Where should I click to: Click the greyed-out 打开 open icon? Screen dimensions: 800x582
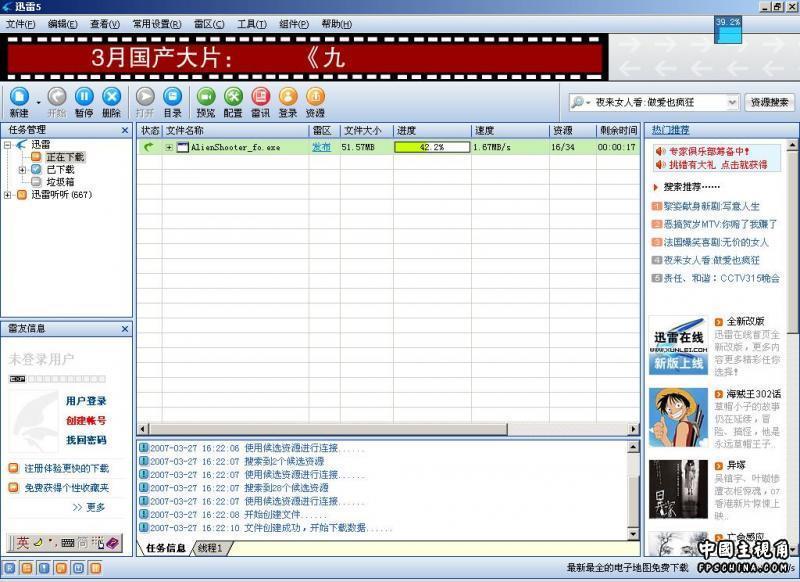coord(145,96)
